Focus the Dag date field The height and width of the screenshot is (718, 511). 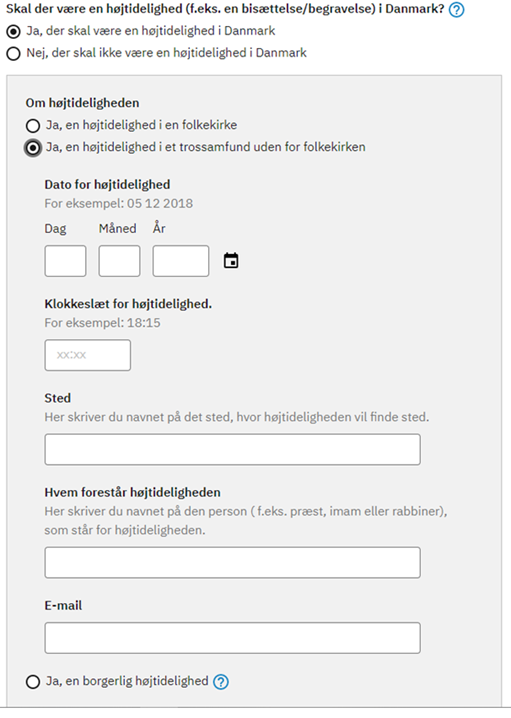65,261
